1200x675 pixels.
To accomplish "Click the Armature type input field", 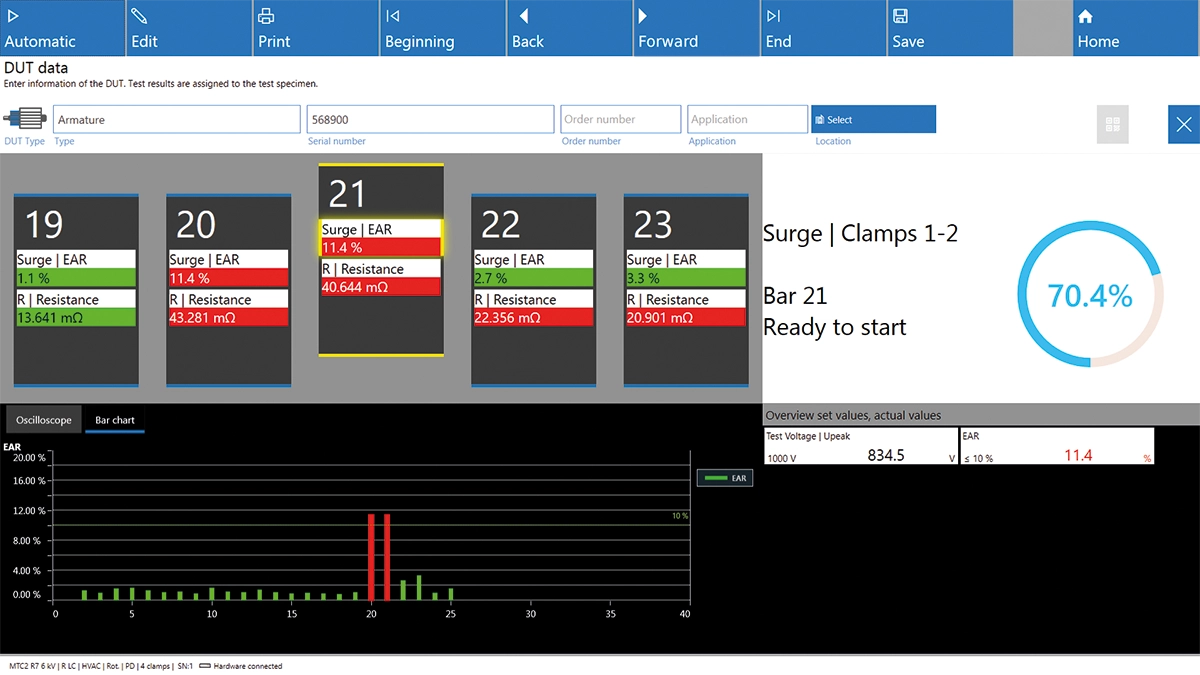I will [176, 120].
